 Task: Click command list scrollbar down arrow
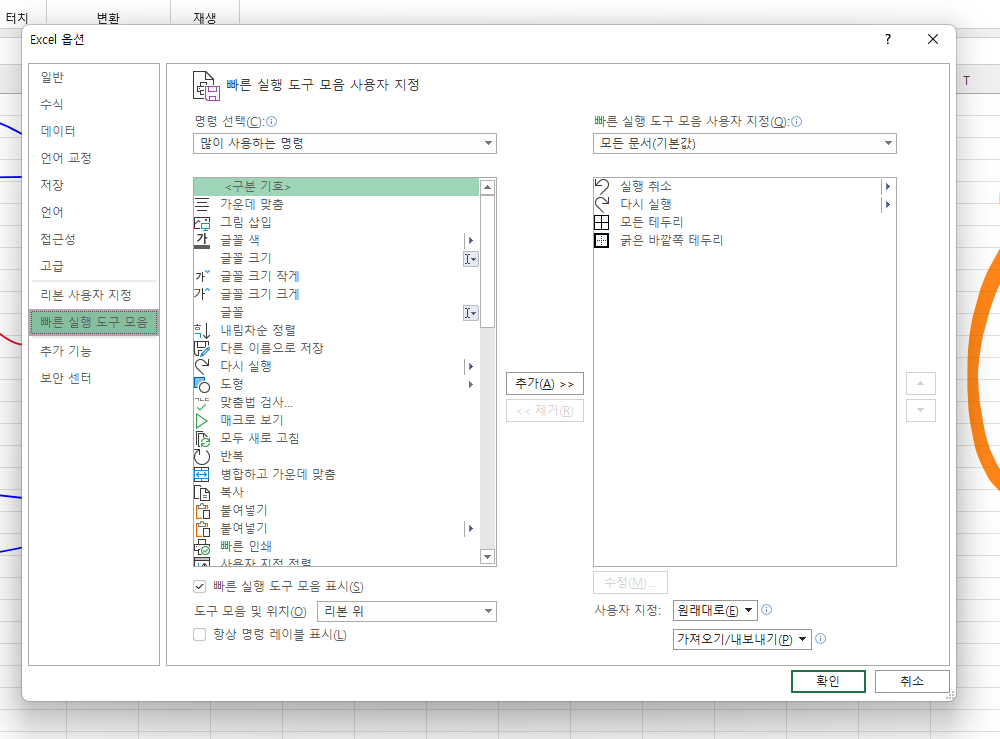pyautogui.click(x=487, y=557)
